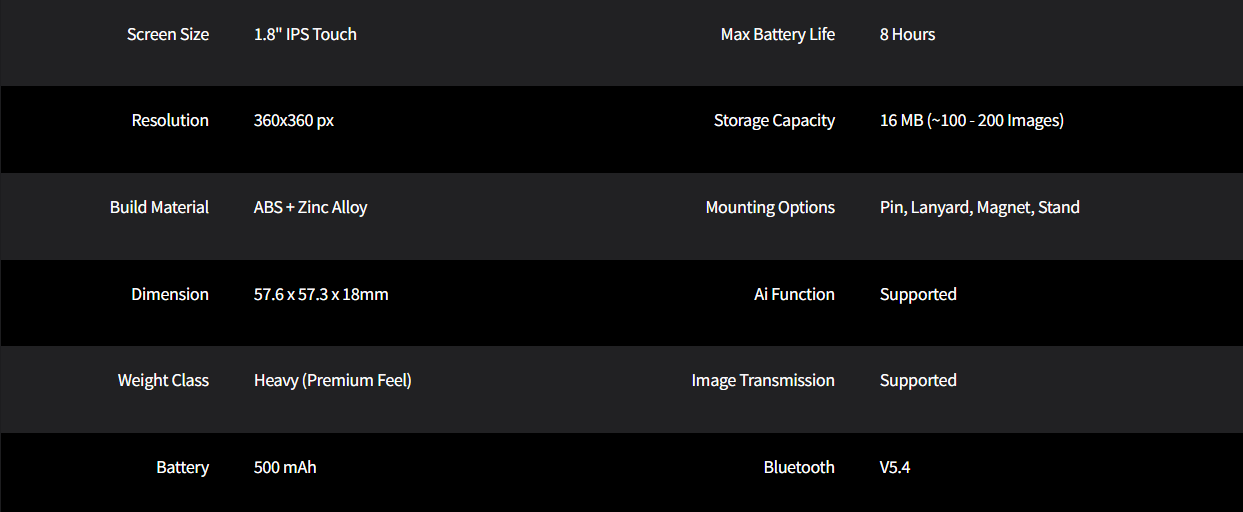
Task: Click the Storage Capacity label
Action: click(774, 120)
